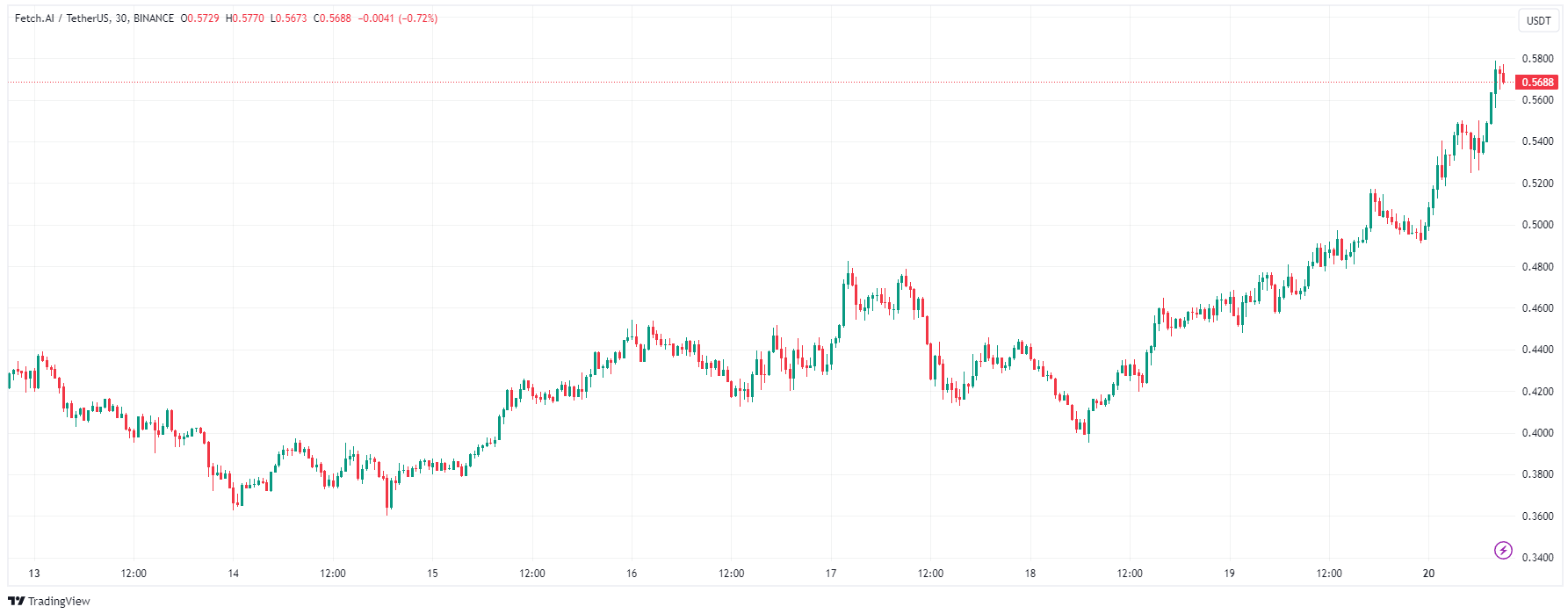Select date marker 19 on time axis
Image resolution: width=1568 pixels, height=614 pixels.
point(1230,574)
